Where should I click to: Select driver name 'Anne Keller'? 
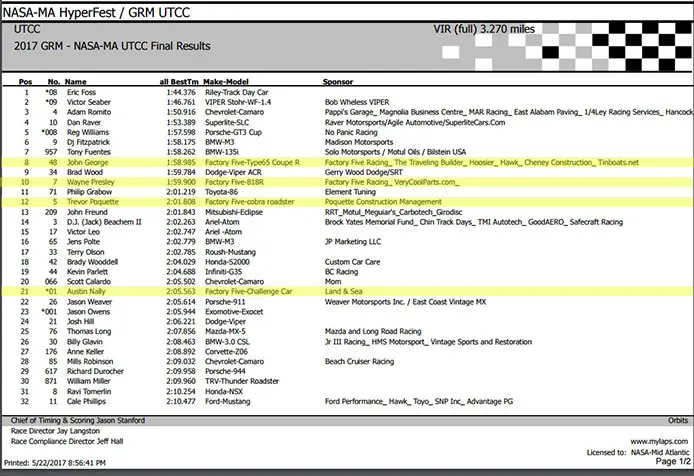(x=85, y=352)
